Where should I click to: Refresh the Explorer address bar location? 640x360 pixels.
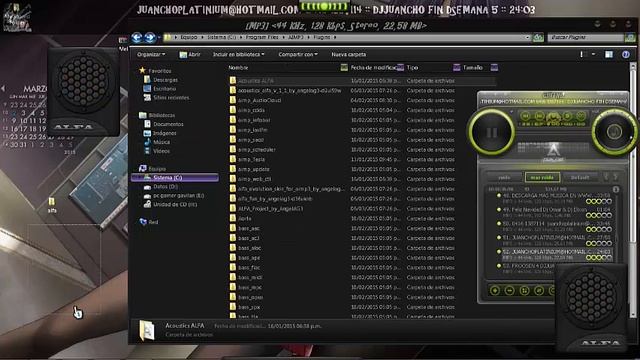(x=538, y=38)
